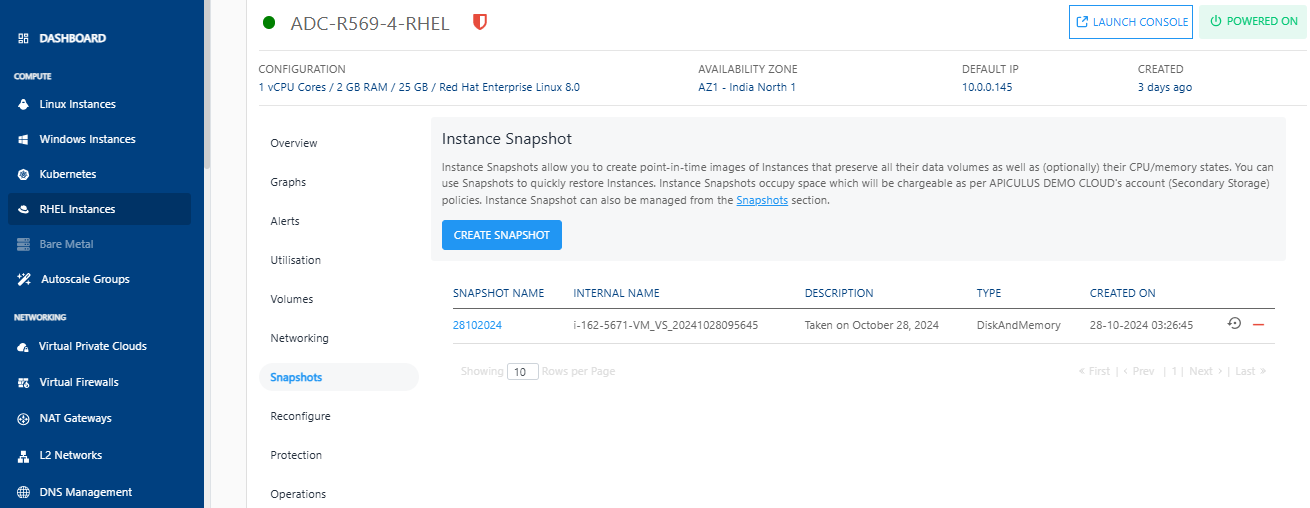This screenshot has width=1310, height=508.
Task: Follow Snapshots link in description text
Action: [762, 200]
